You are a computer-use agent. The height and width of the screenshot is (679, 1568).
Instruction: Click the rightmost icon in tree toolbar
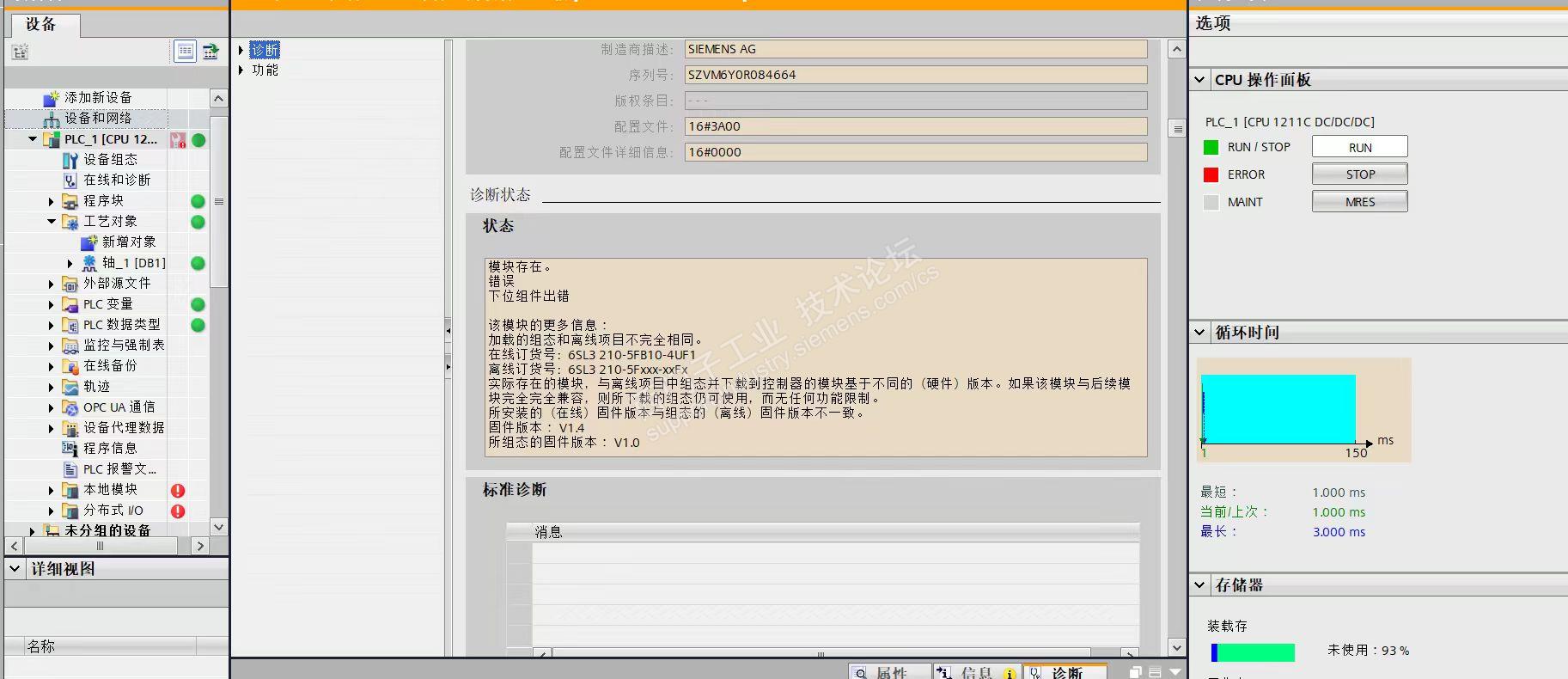click(210, 52)
